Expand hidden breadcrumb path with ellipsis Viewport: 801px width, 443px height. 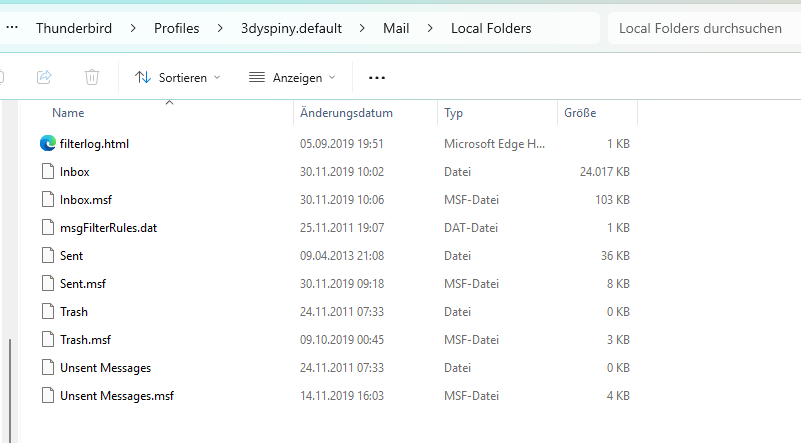11,28
